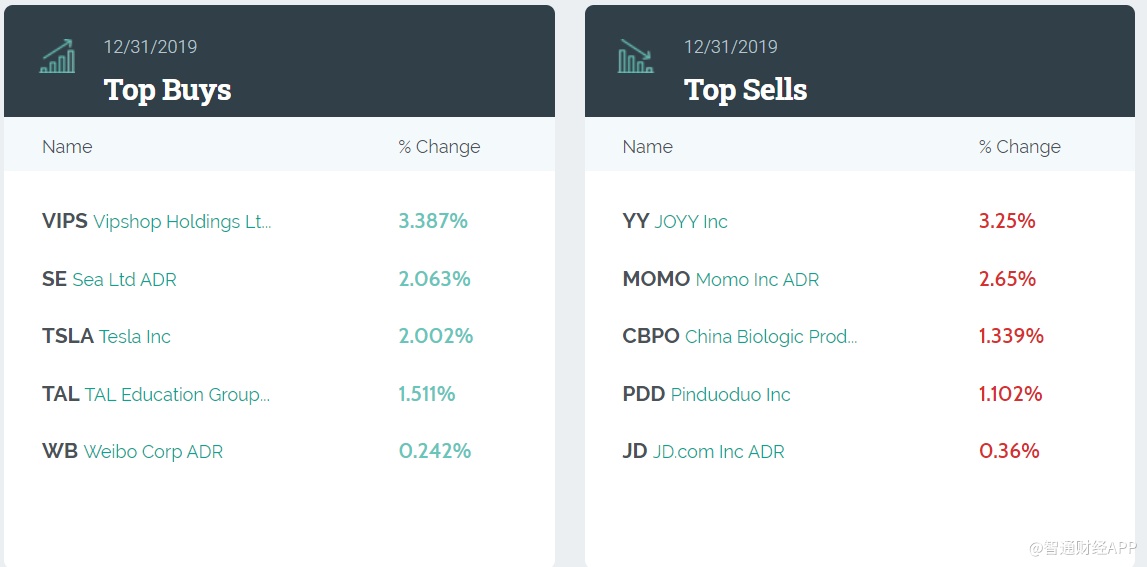Open the JD.com Inc ADR link
The image size is (1147, 567).
click(703, 452)
